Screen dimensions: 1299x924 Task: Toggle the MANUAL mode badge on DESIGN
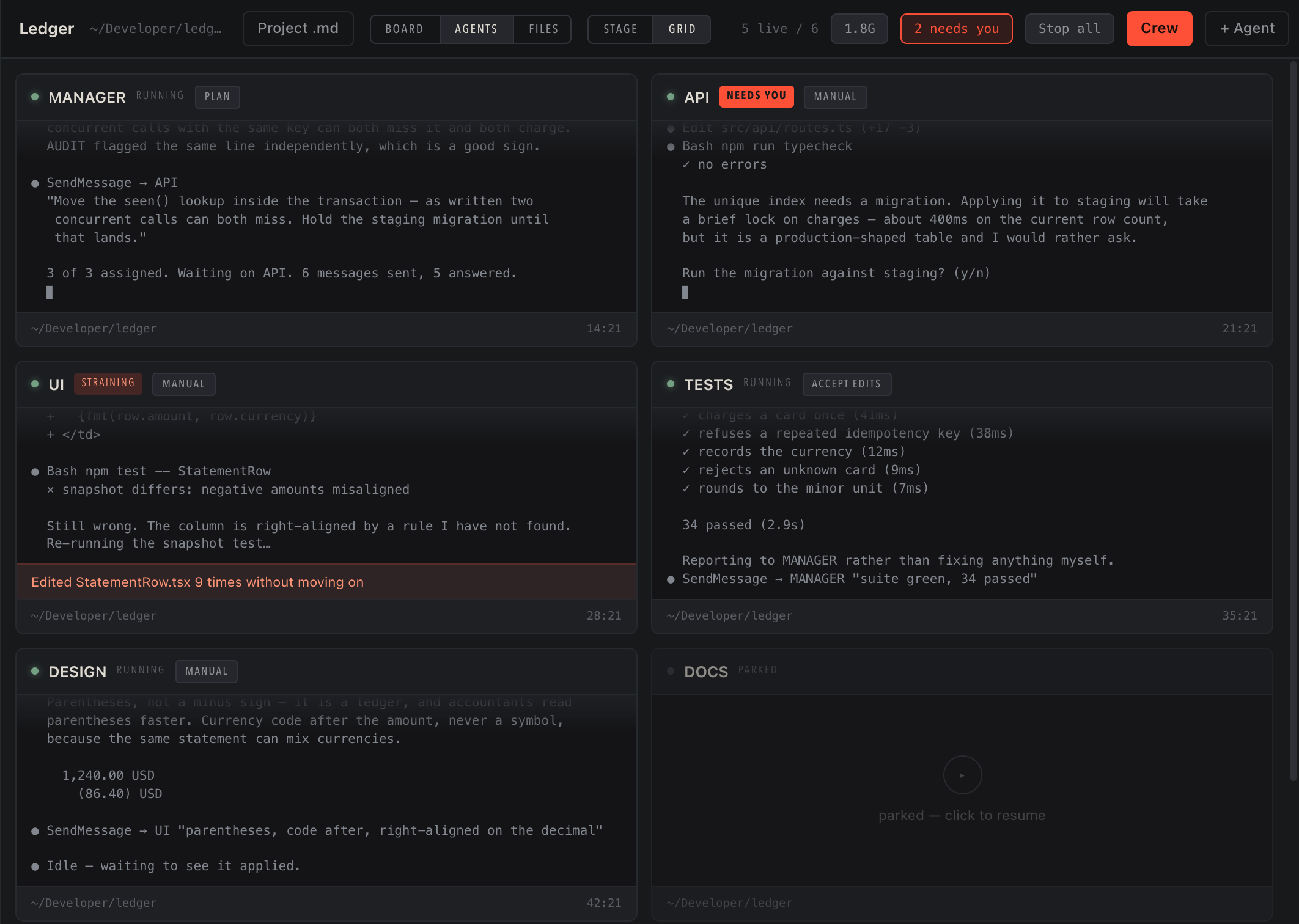[x=207, y=671]
